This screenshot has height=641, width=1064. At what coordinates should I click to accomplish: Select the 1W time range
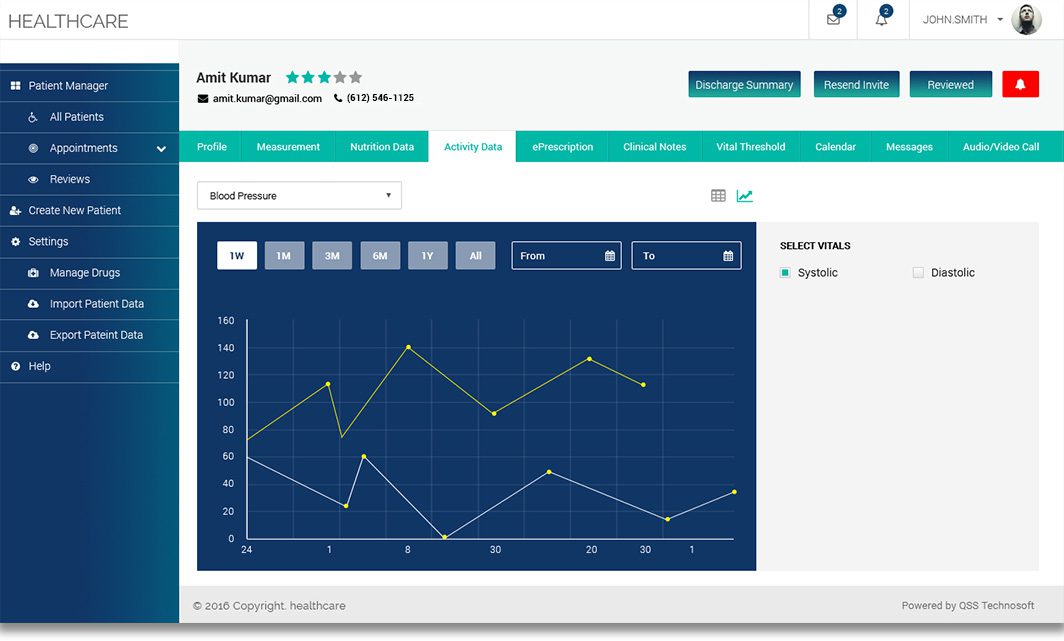click(237, 256)
